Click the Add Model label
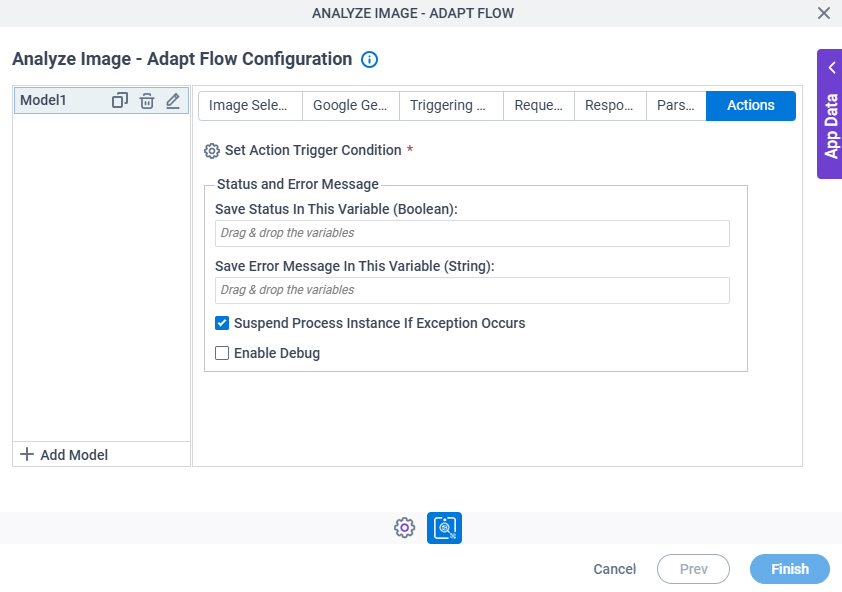 74,455
